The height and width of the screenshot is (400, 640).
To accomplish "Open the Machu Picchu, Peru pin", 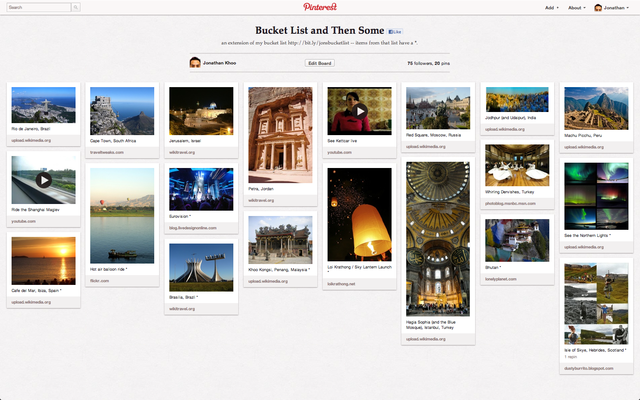I will 596,109.
